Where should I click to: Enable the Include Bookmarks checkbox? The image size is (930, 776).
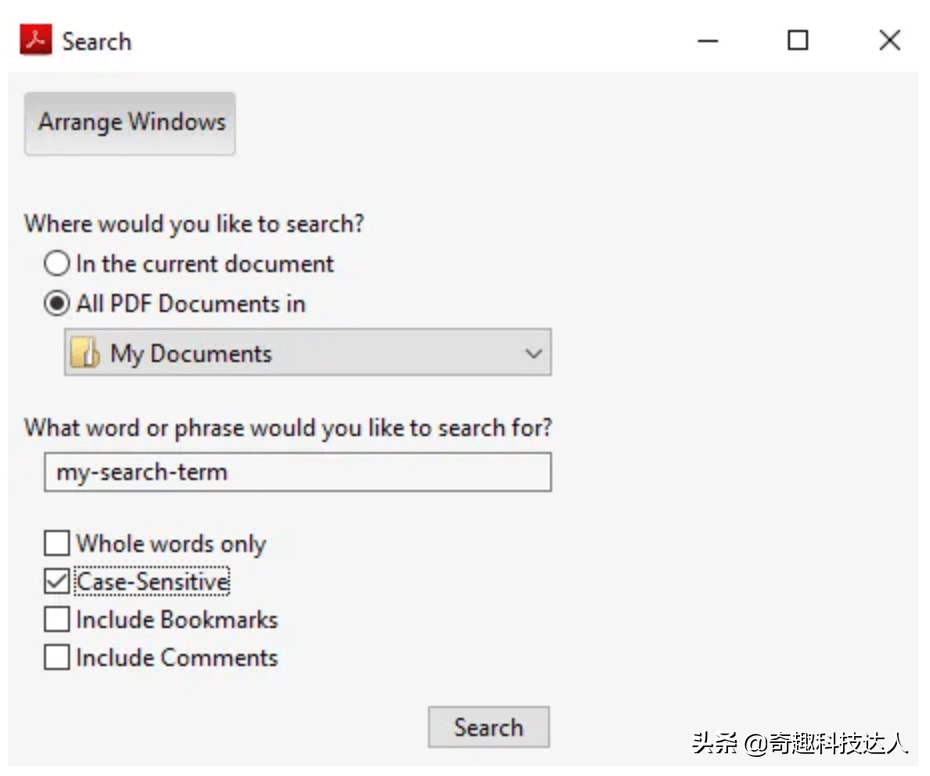point(57,619)
